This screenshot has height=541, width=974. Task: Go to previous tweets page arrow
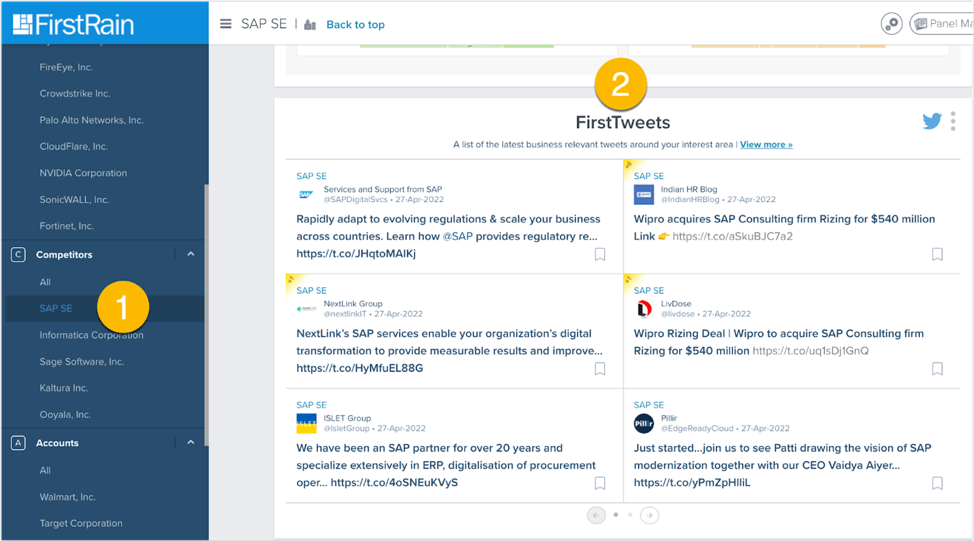(x=596, y=515)
